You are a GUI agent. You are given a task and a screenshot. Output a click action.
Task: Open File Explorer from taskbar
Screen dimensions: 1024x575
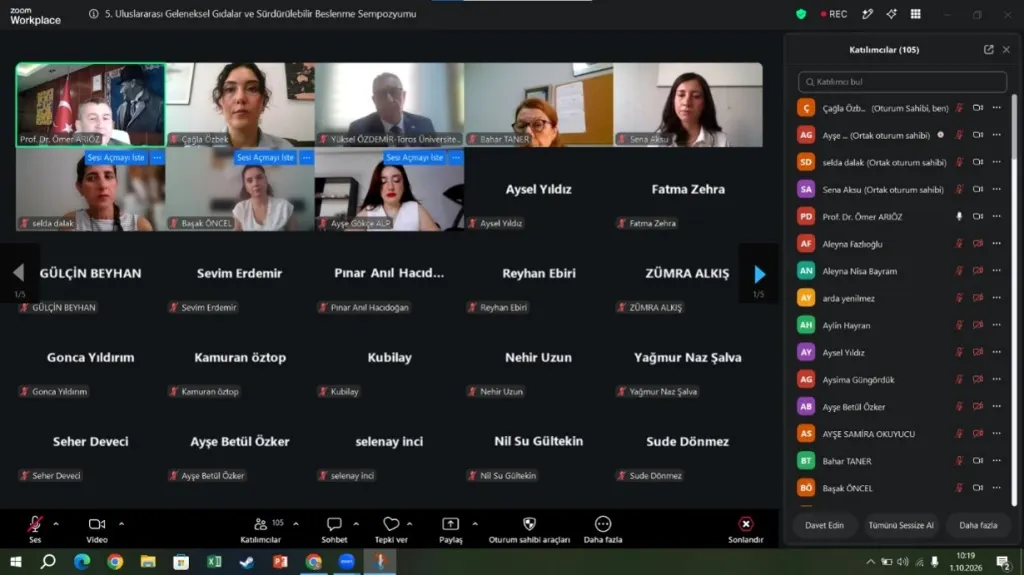tap(148, 562)
